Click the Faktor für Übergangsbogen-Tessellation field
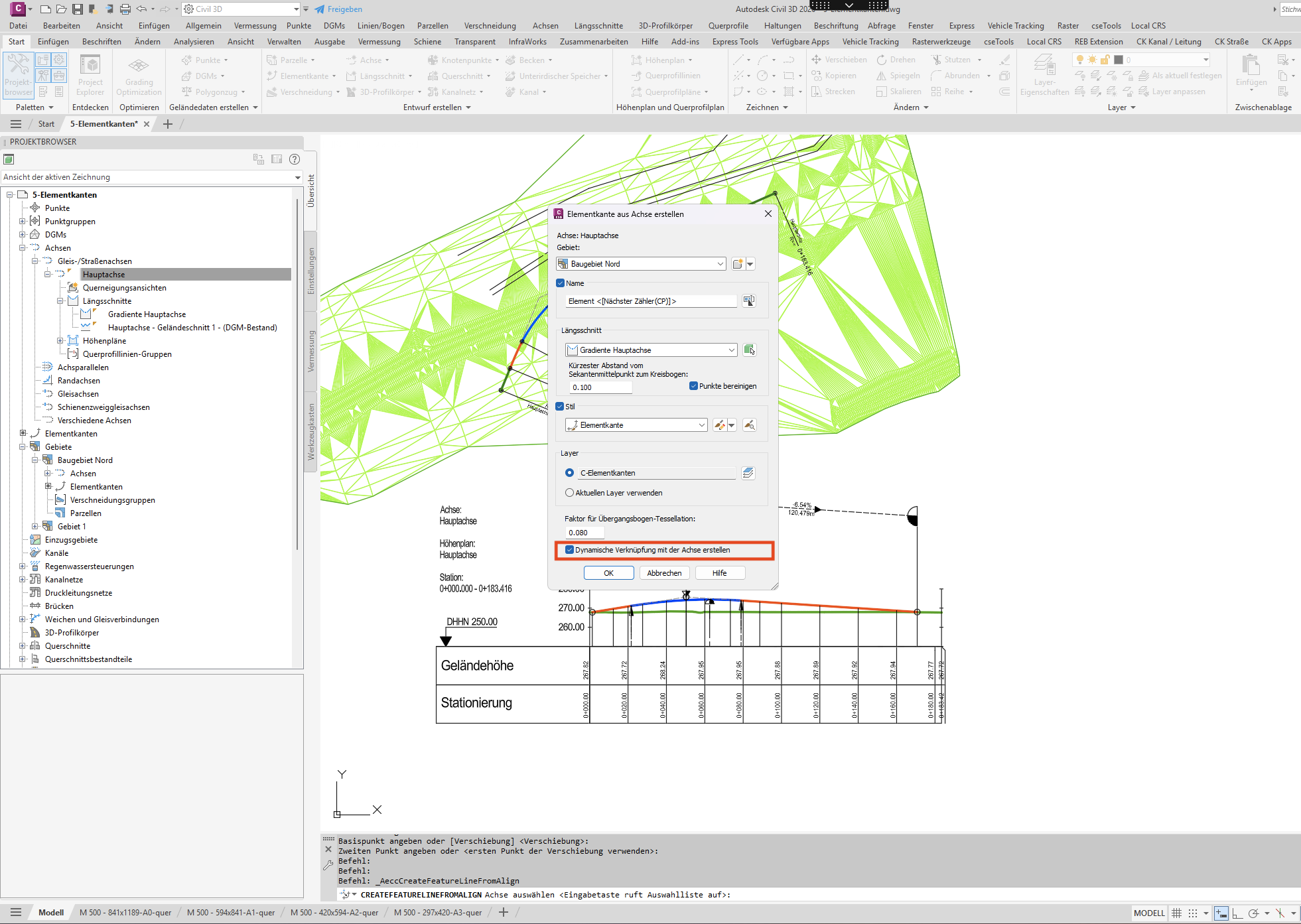The height and width of the screenshot is (924, 1301). pos(584,533)
